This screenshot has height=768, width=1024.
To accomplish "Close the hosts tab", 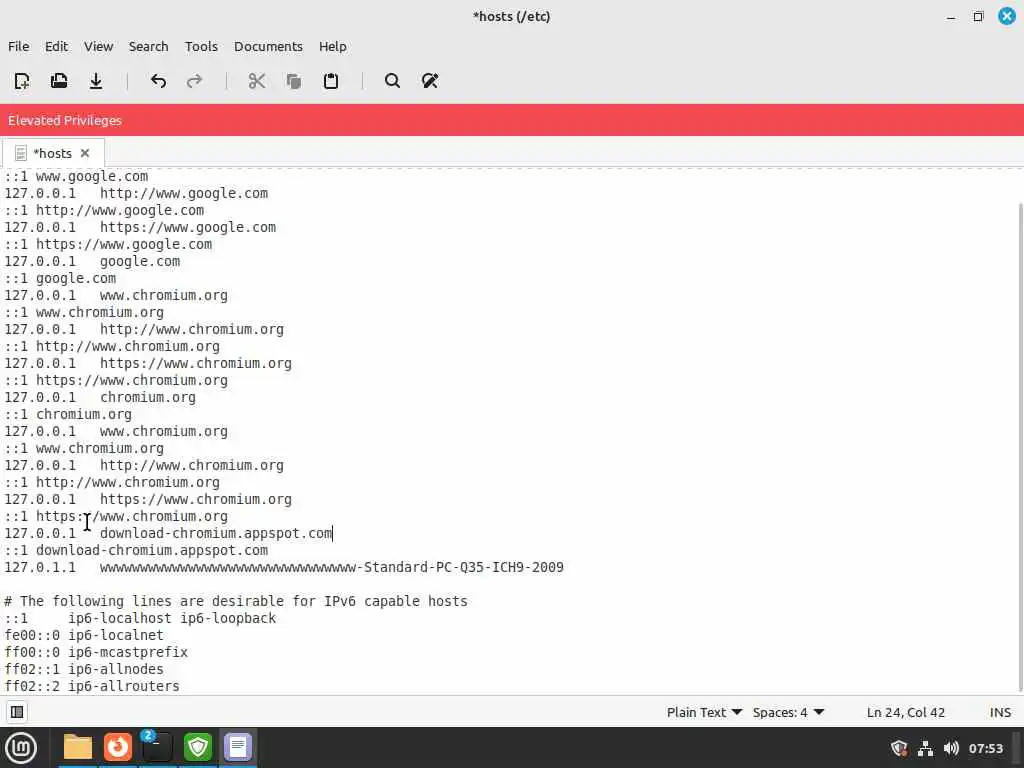I will [x=85, y=153].
